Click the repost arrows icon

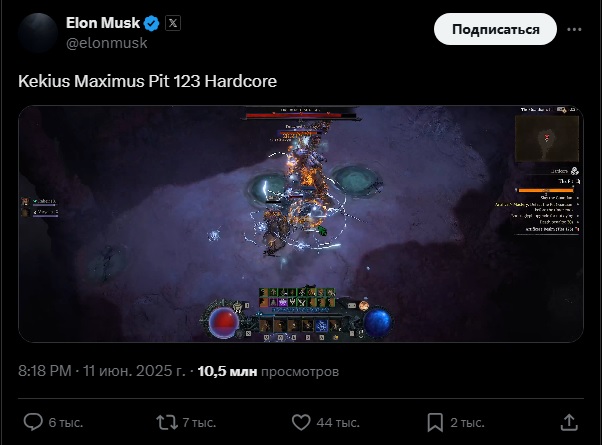point(167,422)
